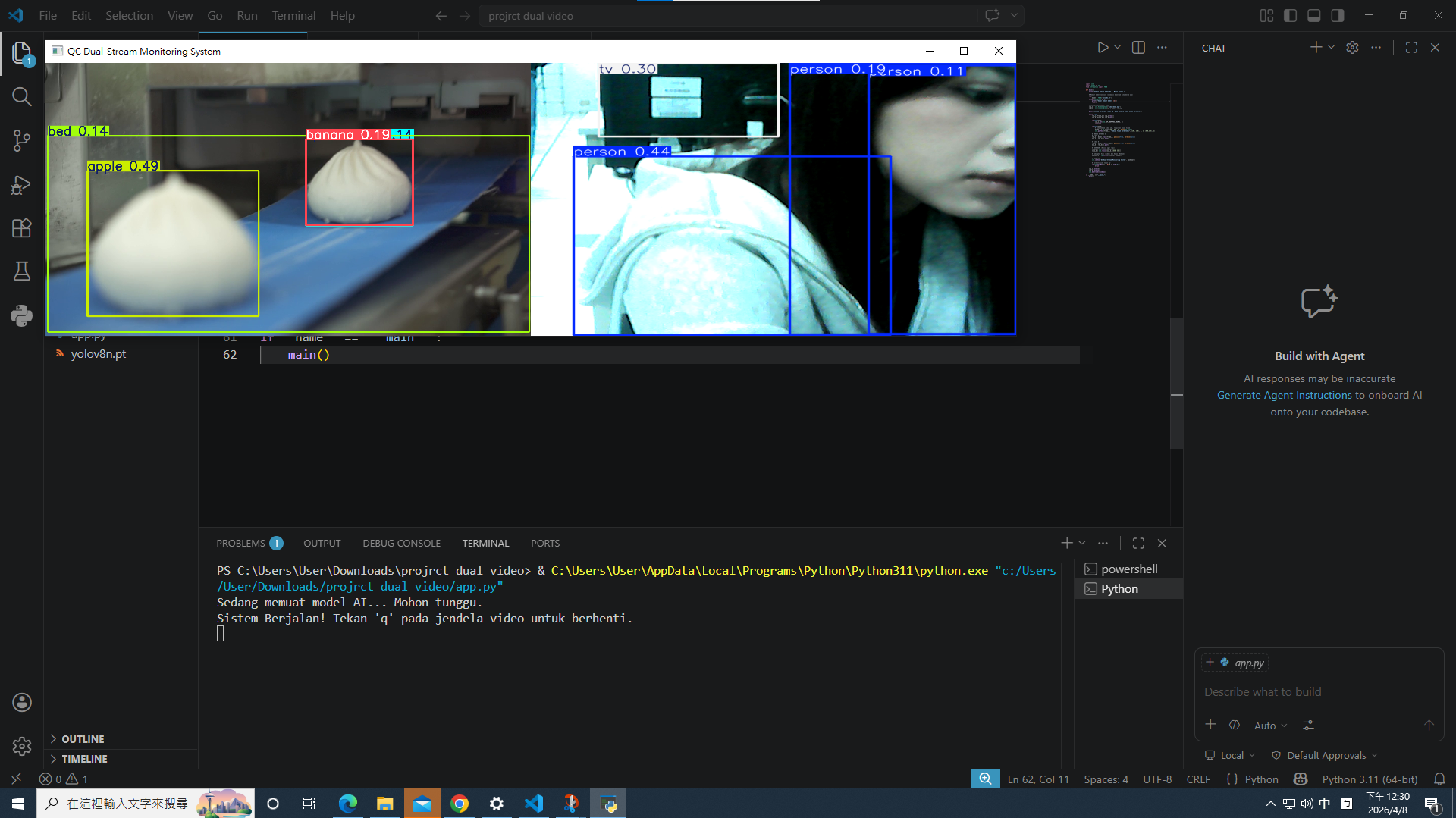1456x818 pixels.
Task: Open the Search view in activity bar
Action: 21,97
